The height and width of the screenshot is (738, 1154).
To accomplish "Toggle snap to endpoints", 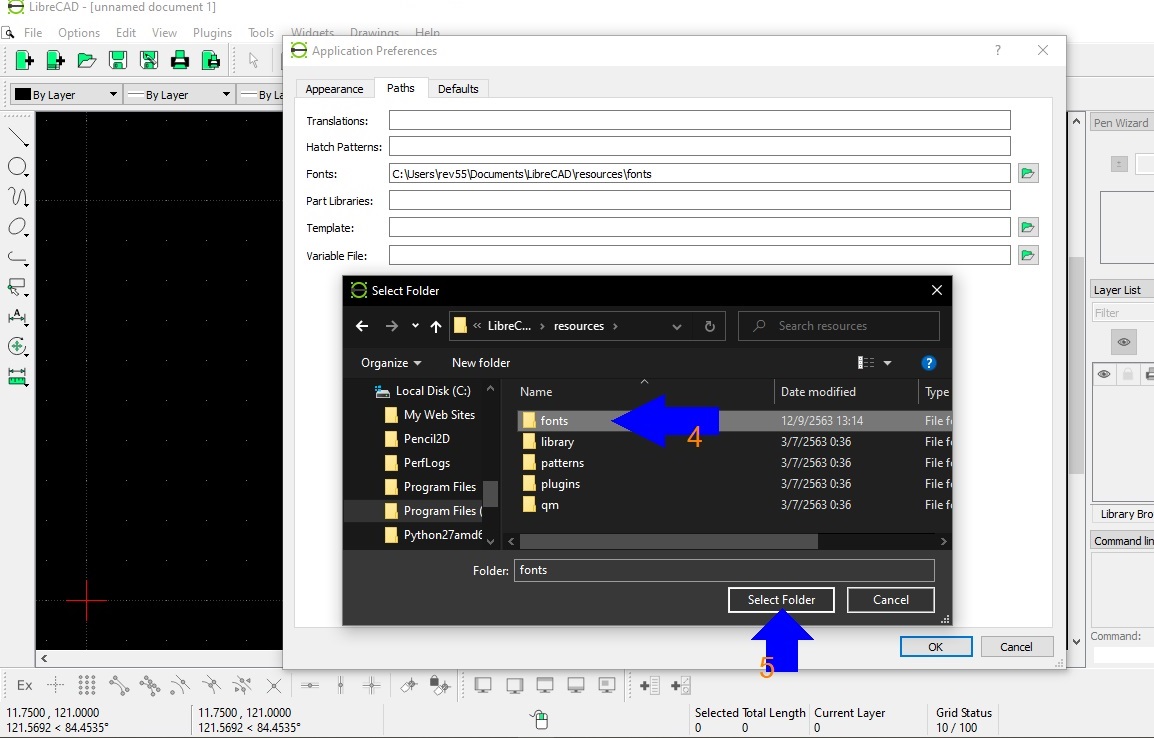I will pyautogui.click(x=117, y=685).
